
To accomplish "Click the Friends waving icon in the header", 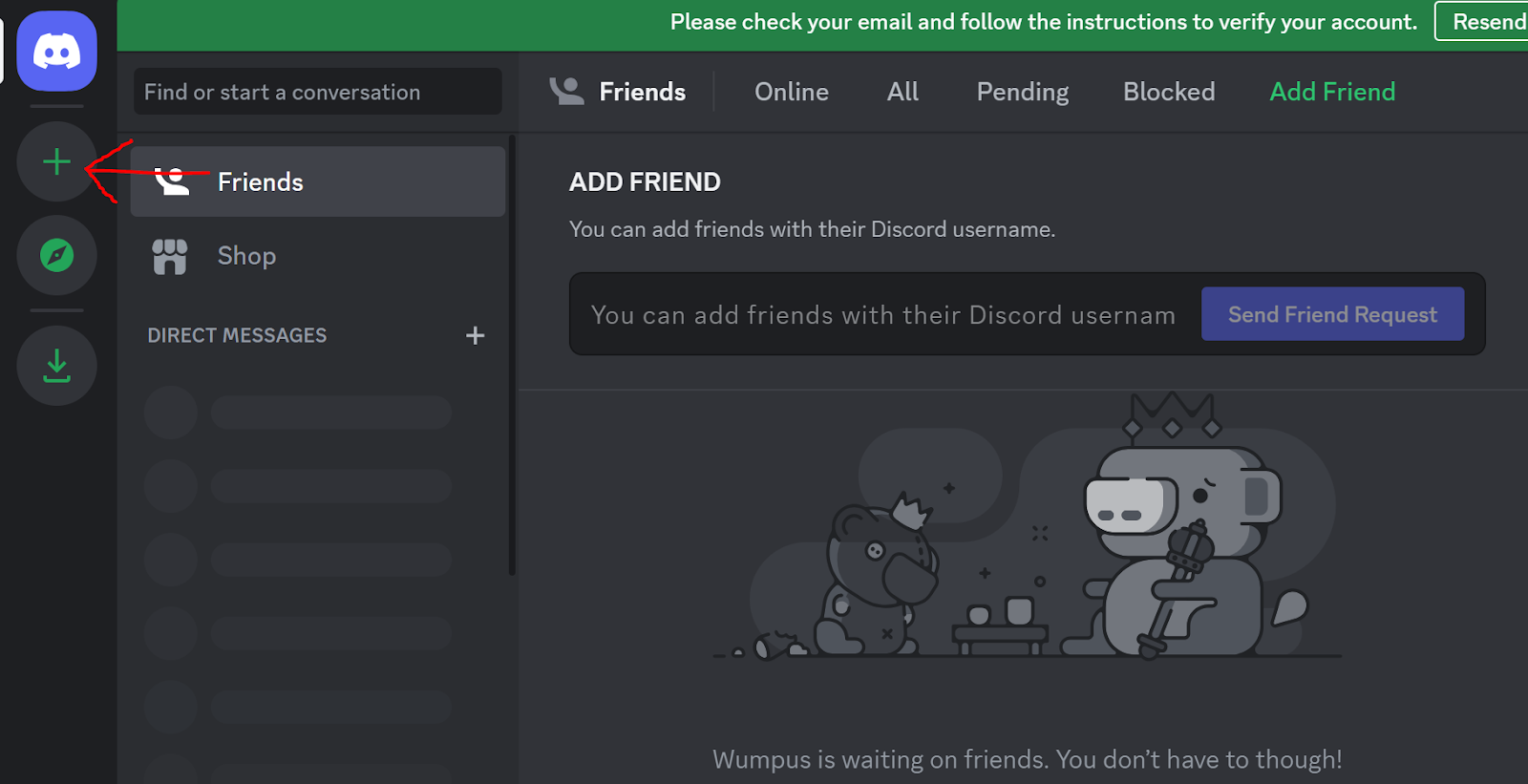I will pyautogui.click(x=566, y=92).
